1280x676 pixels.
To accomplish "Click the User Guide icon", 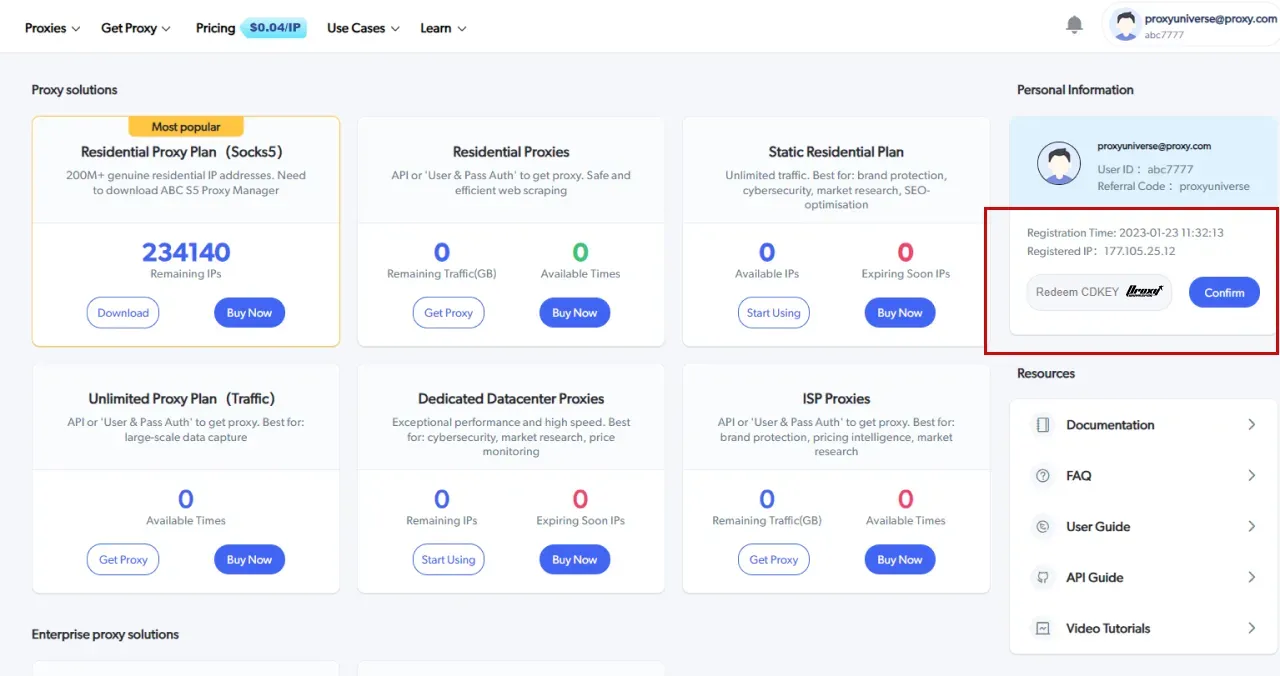I will tap(1043, 527).
